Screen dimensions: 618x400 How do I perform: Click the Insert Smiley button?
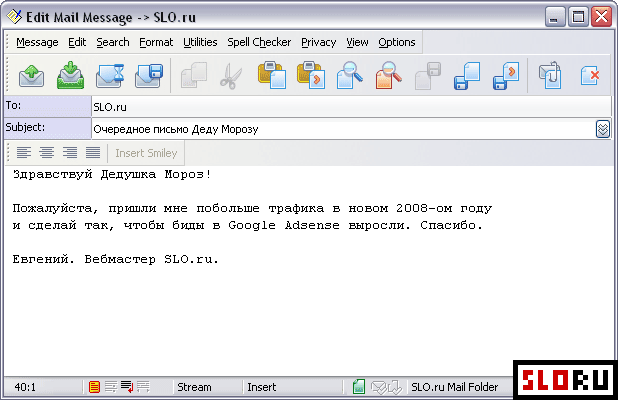146,153
